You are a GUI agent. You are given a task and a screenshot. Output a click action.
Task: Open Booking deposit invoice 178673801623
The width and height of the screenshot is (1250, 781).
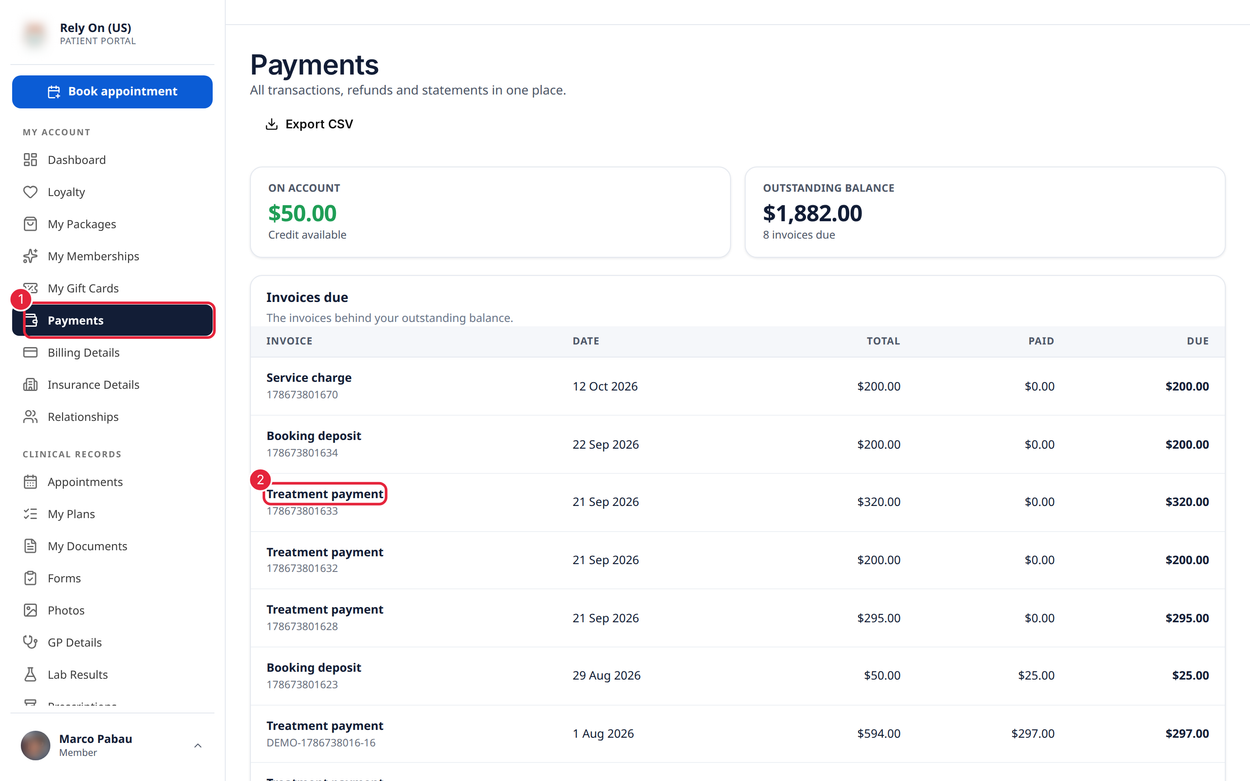[737, 676]
